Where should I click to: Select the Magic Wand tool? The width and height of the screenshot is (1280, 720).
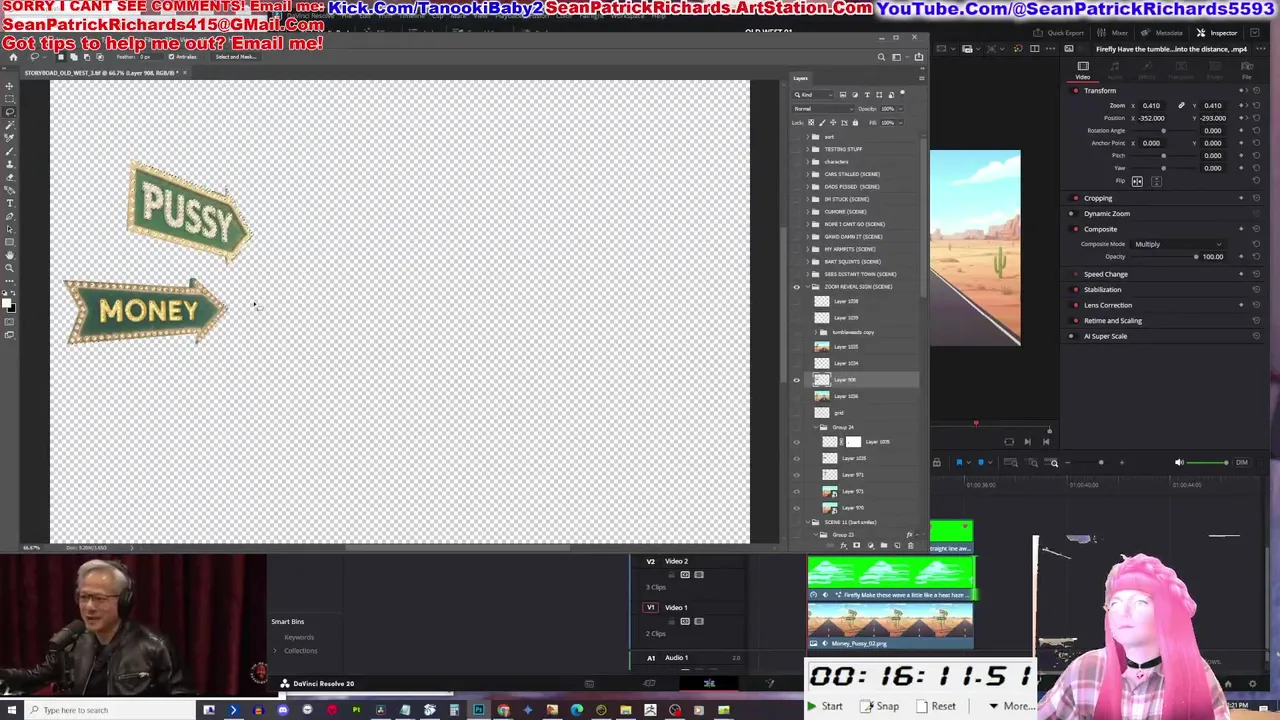coord(9,126)
